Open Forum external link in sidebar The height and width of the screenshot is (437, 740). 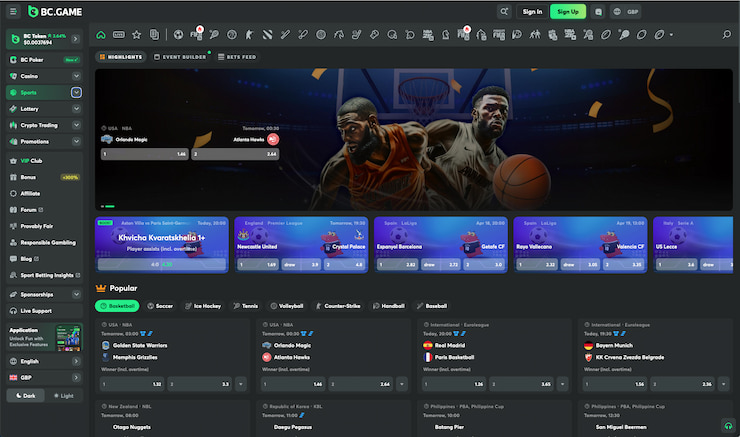[x=44, y=210]
